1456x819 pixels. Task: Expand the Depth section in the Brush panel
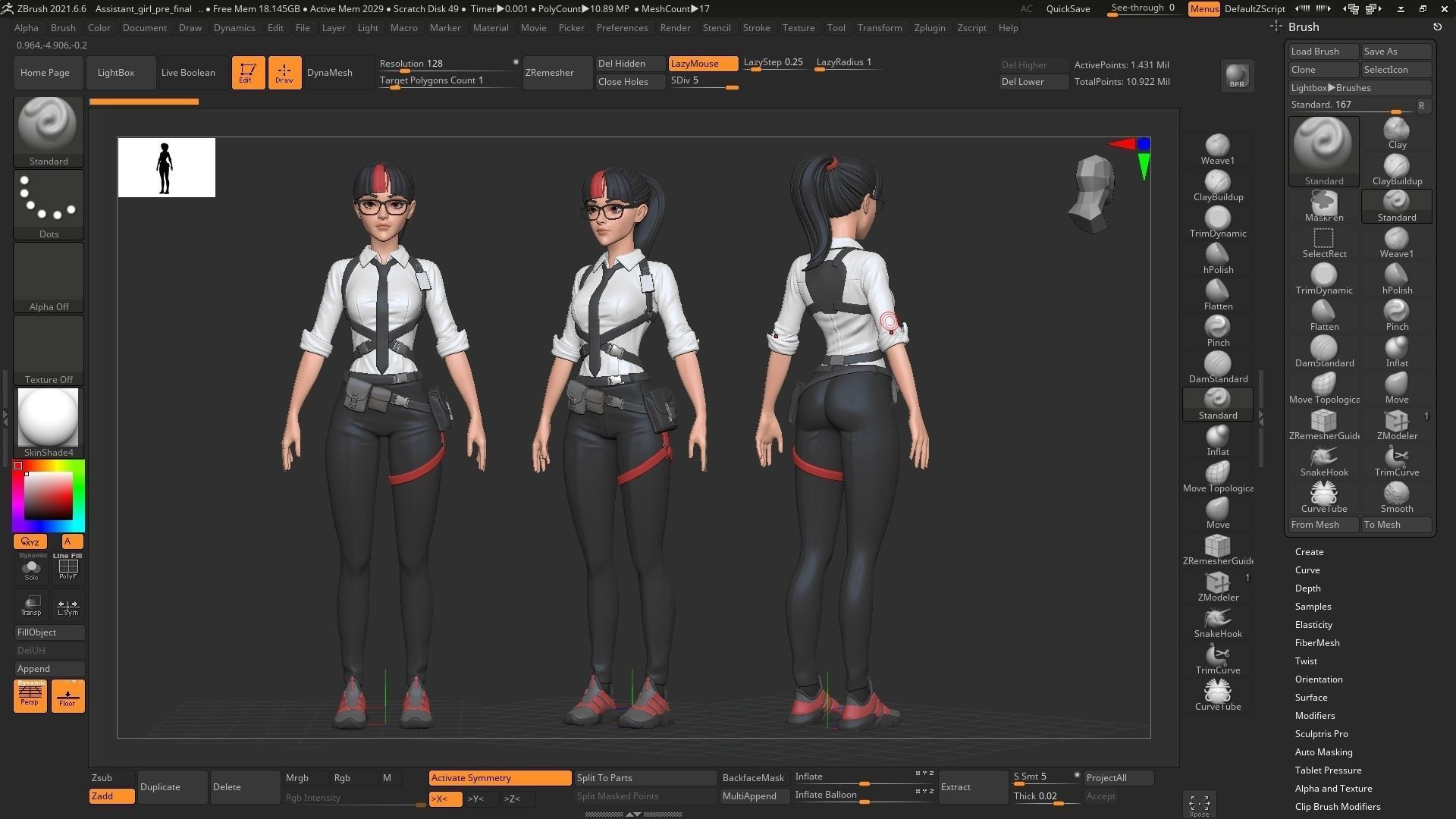coord(1307,588)
